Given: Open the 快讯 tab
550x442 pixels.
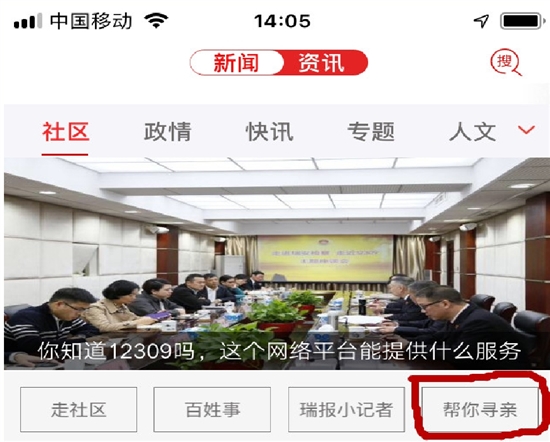Looking at the screenshot, I should point(269,132).
